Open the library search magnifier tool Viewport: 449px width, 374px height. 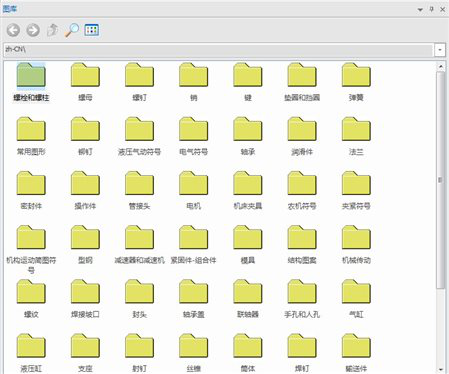(x=72, y=30)
